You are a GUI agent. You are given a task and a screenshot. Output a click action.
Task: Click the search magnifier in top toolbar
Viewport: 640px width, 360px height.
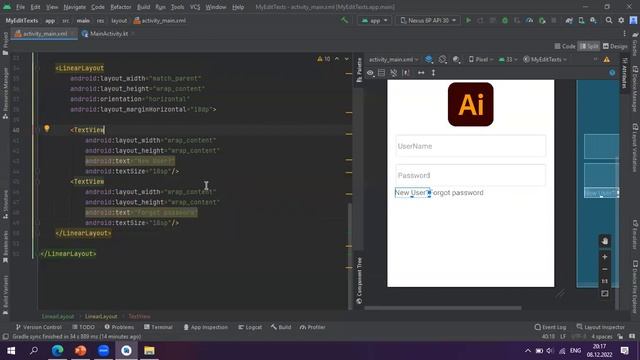609,20
